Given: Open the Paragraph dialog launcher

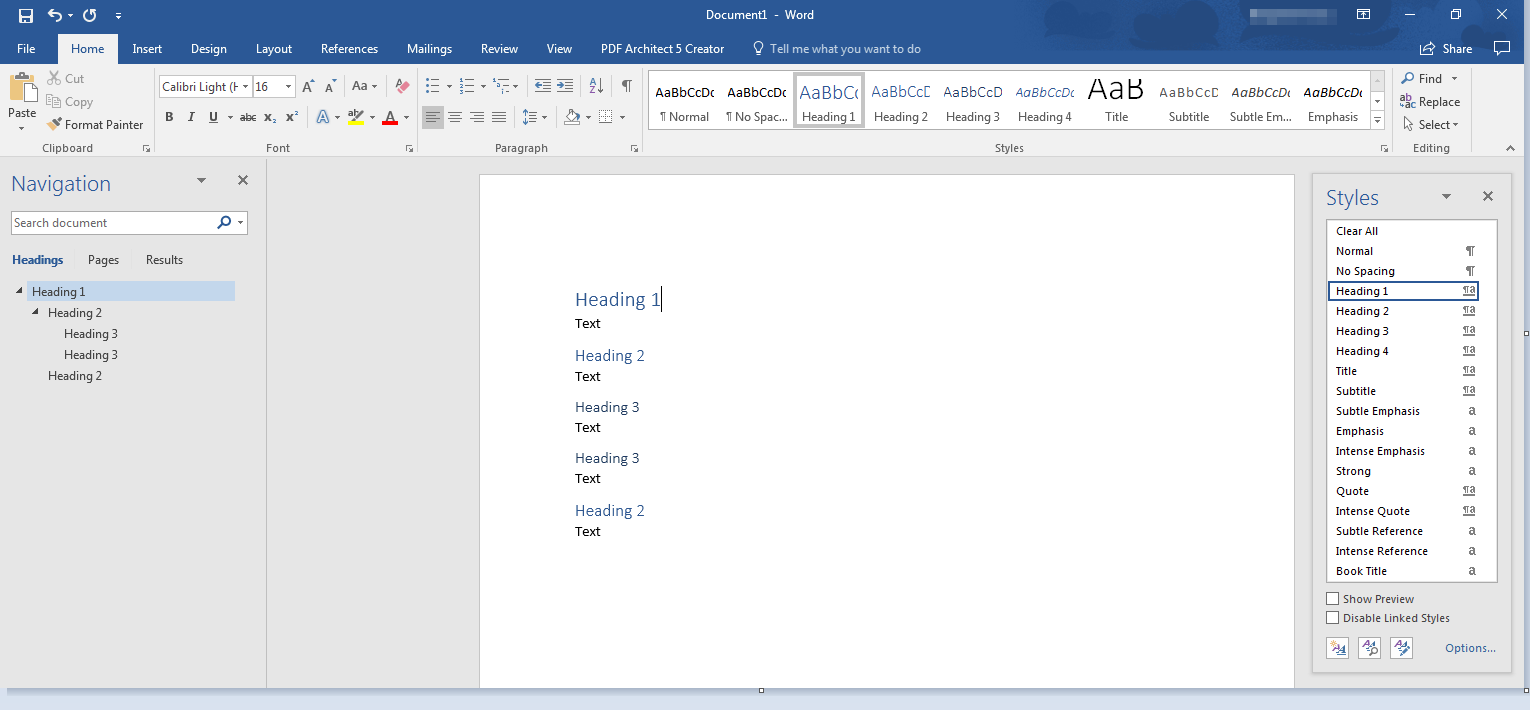Looking at the screenshot, I should pos(634,149).
